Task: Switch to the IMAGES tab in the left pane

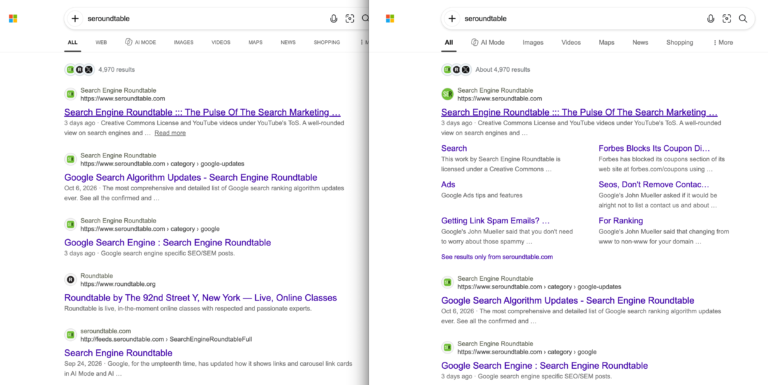Action: point(184,43)
